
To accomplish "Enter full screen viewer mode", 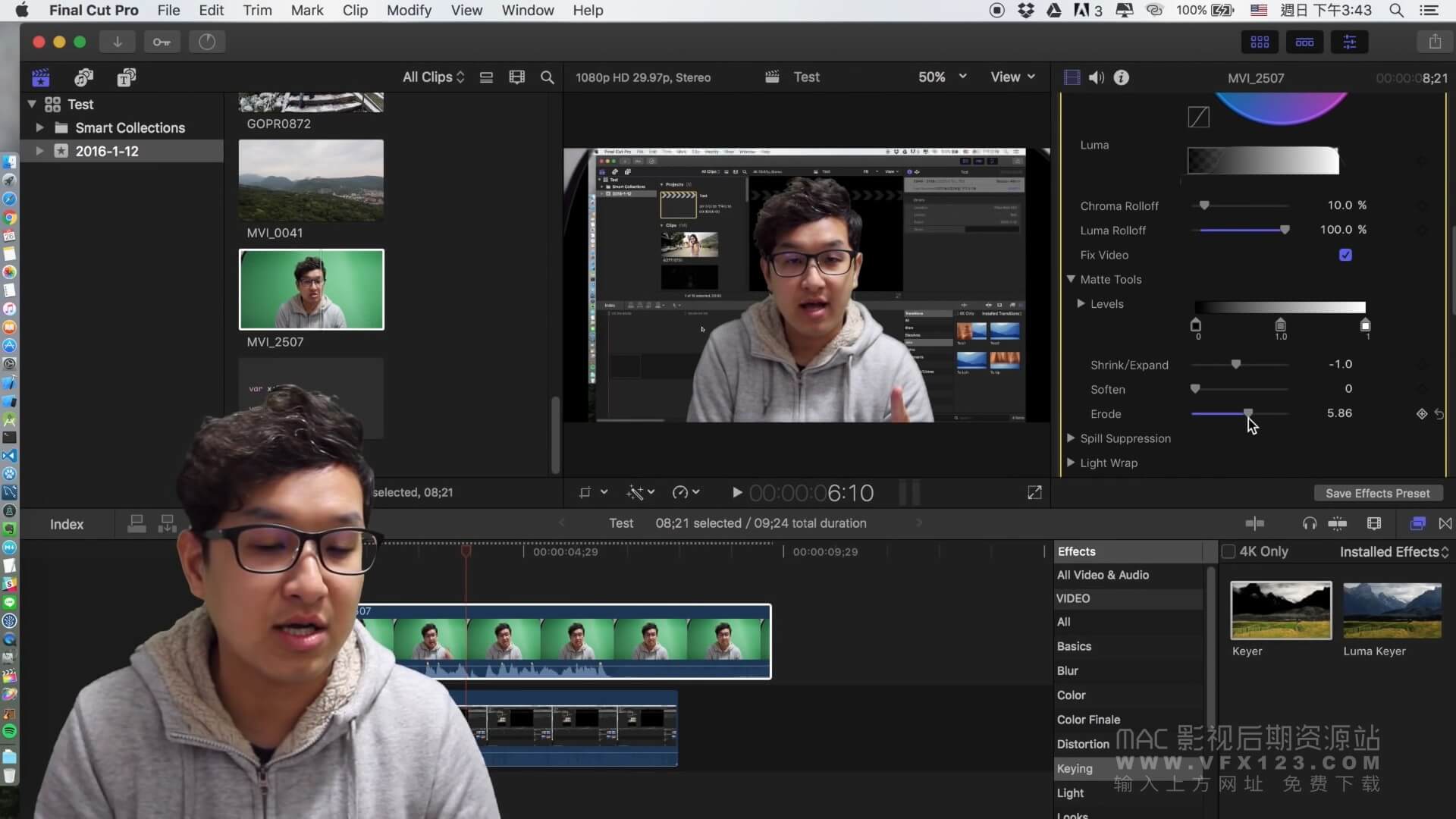I will pyautogui.click(x=1034, y=493).
